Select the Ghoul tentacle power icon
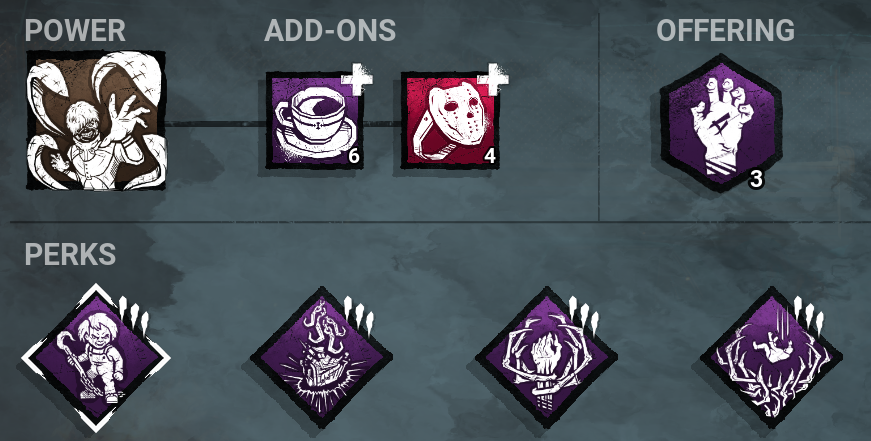The image size is (871, 441). [96, 121]
